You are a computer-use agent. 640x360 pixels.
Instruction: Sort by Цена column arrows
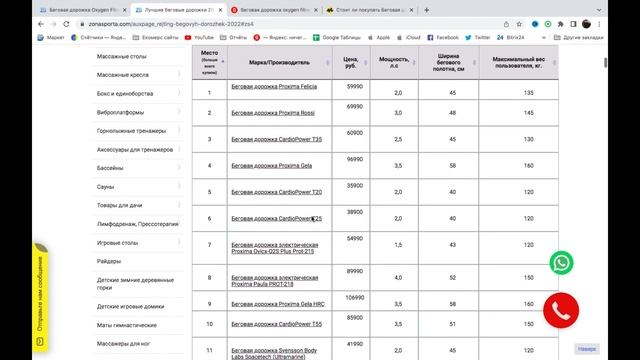(x=365, y=62)
